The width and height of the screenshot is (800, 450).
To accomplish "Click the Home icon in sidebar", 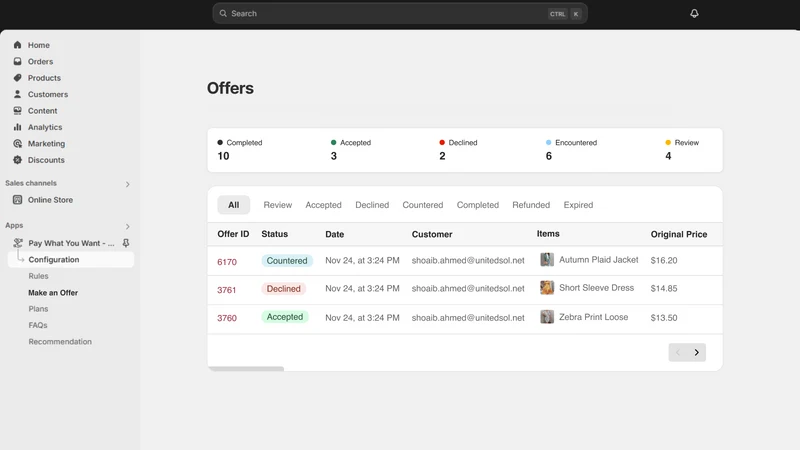I will pos(17,45).
